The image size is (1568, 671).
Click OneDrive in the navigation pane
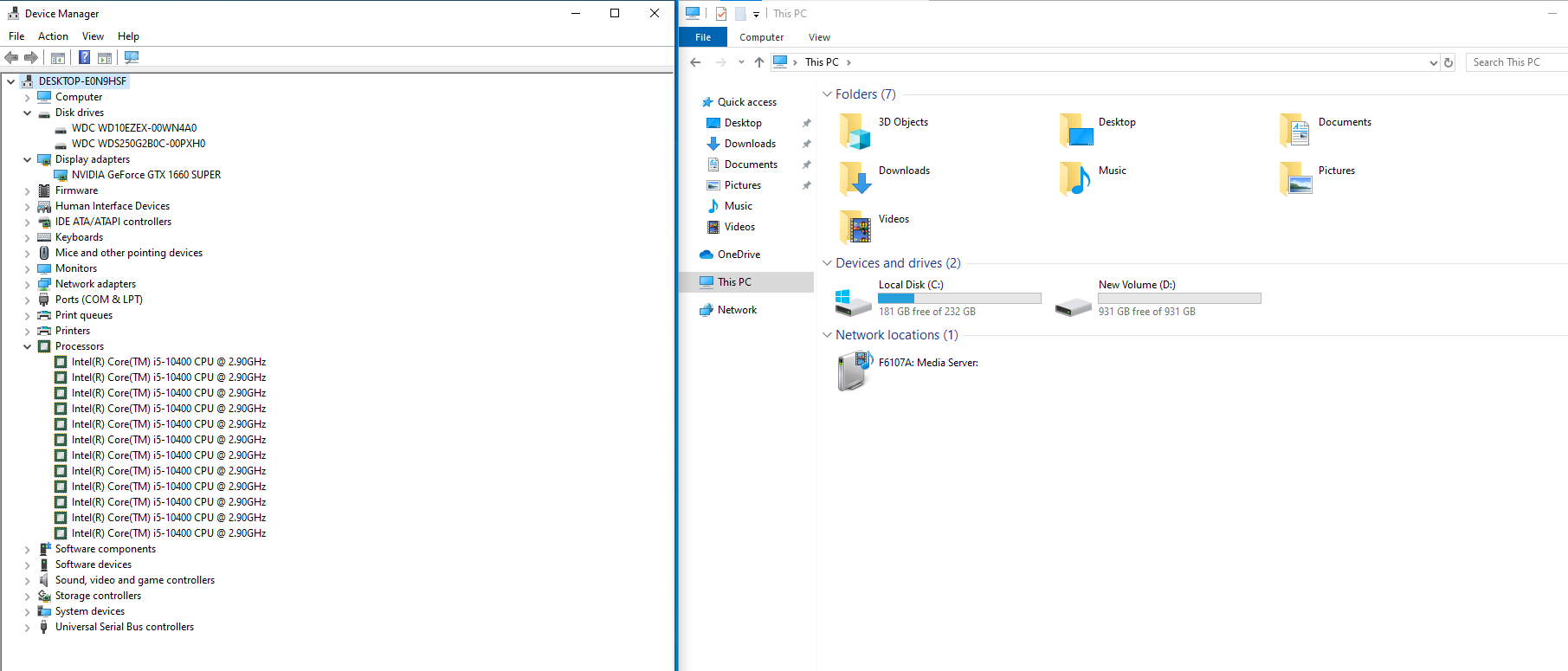pyautogui.click(x=739, y=255)
